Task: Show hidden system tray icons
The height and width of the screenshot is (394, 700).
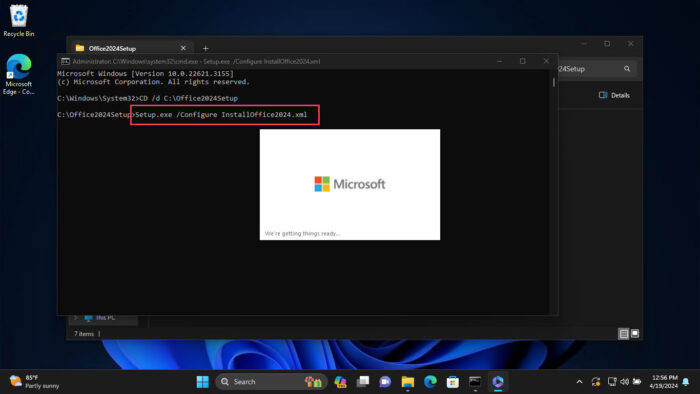Action: pyautogui.click(x=579, y=382)
